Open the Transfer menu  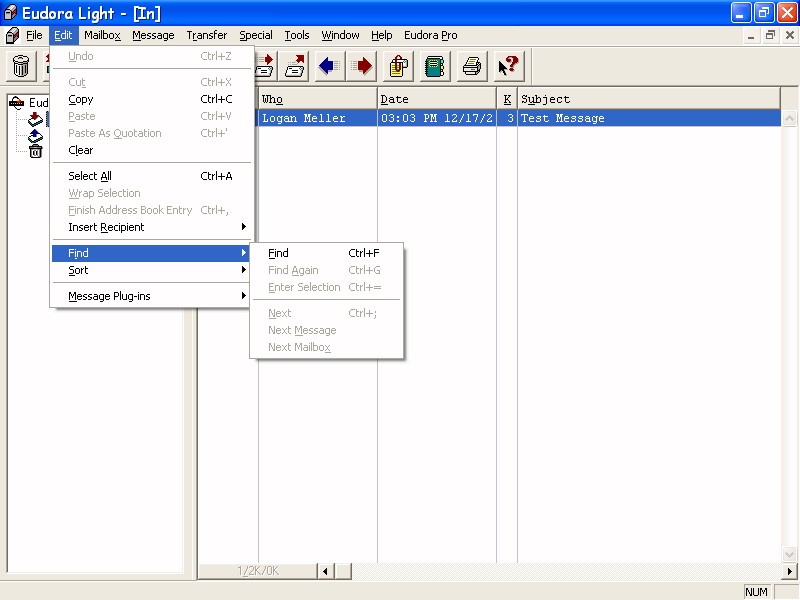(x=207, y=35)
